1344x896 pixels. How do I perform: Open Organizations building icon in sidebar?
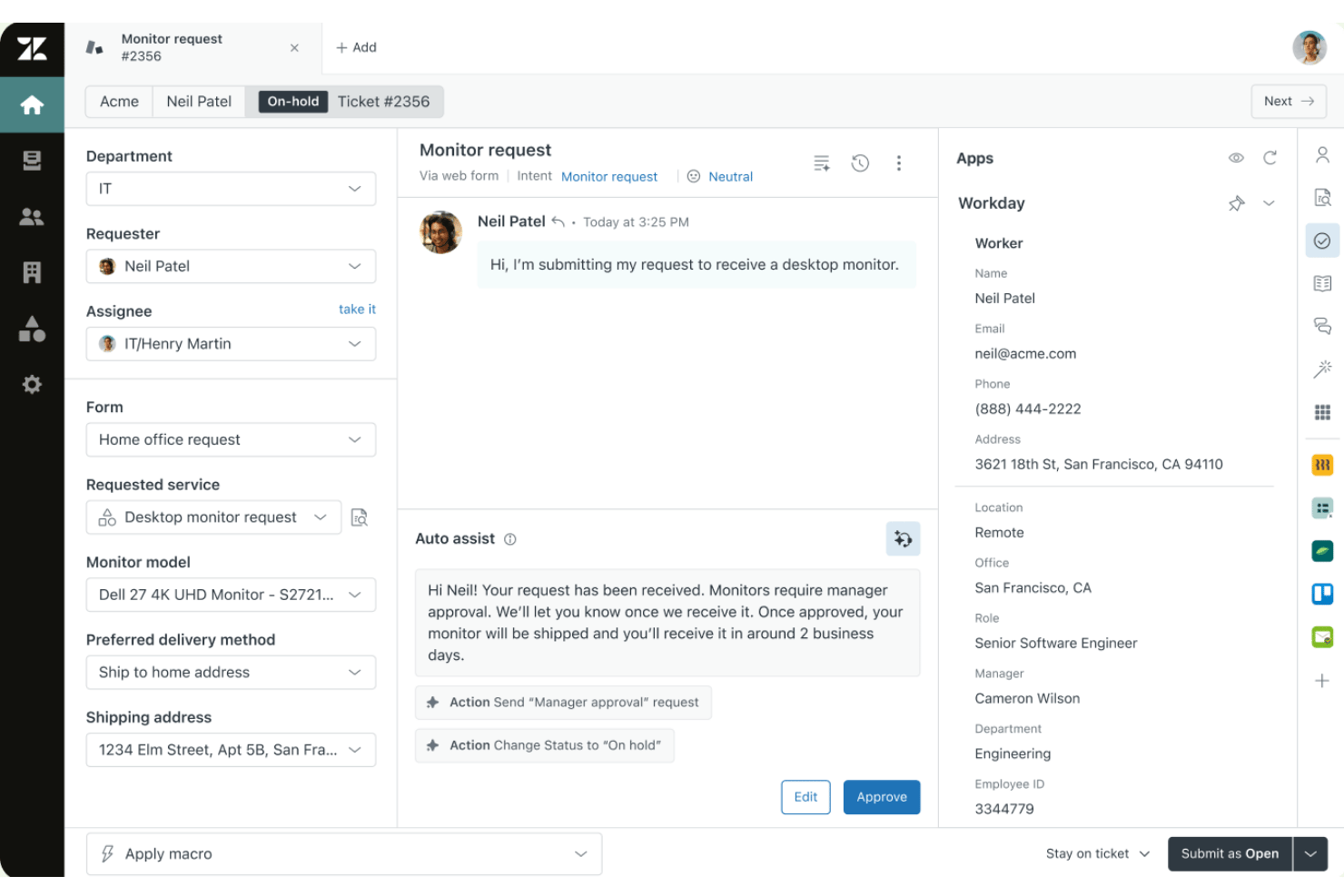point(32,272)
